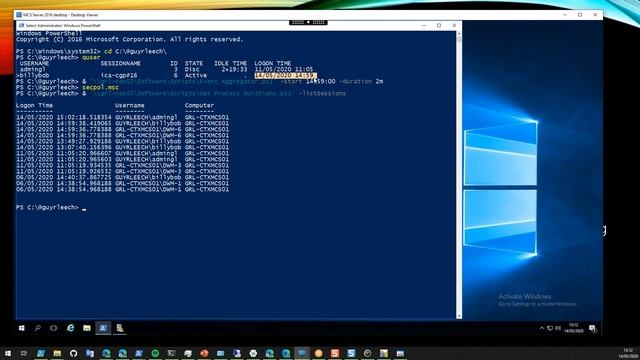The image size is (640, 360).
Task: Open Task View on the host taskbar
Action: click(24, 353)
